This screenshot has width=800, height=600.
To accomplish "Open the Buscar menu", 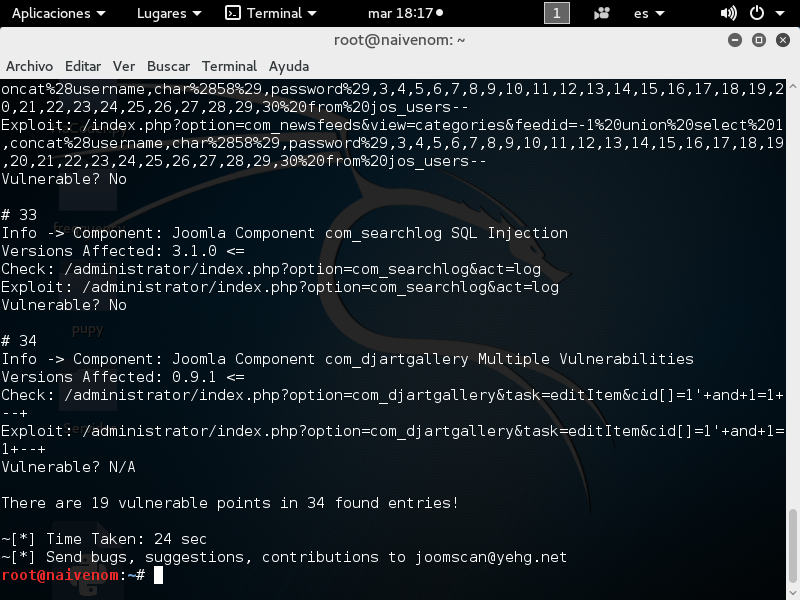I will coord(168,66).
